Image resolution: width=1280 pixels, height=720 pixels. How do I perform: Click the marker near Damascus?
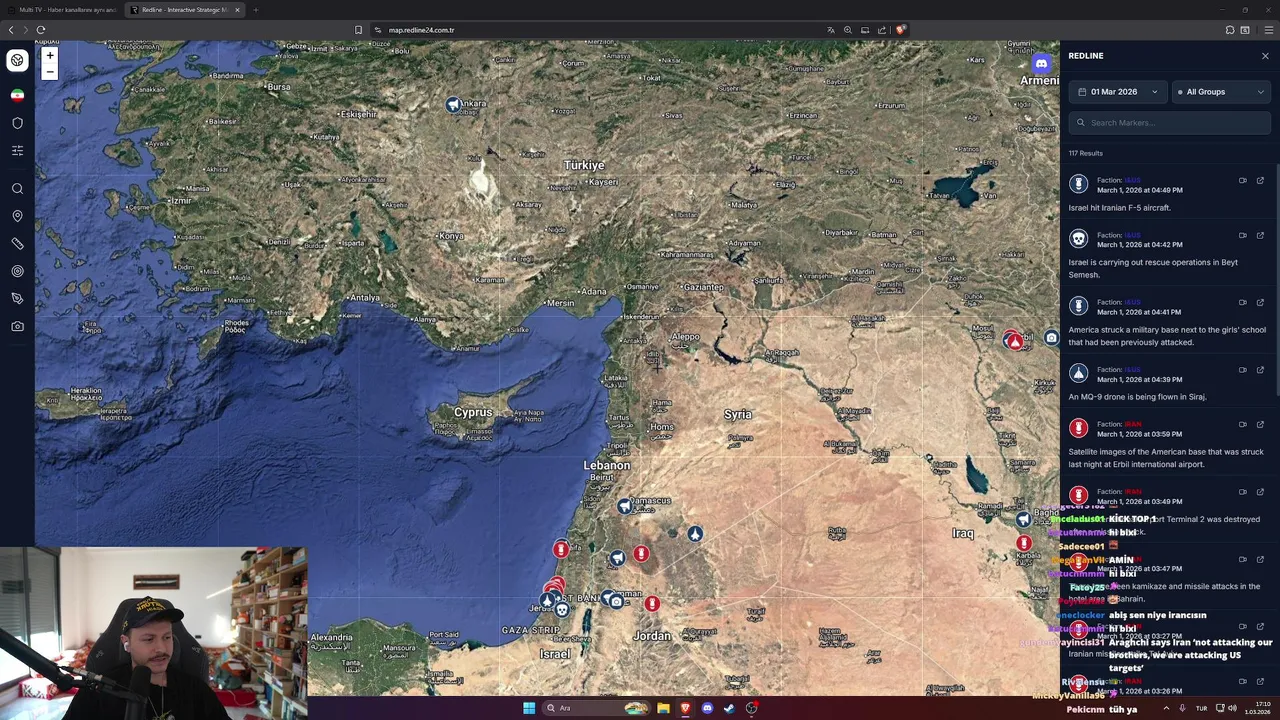click(624, 507)
